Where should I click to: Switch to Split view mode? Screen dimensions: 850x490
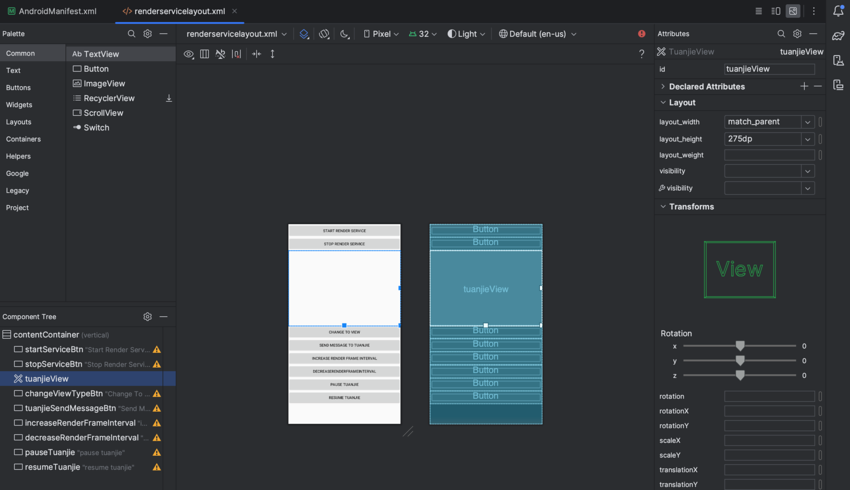(x=776, y=11)
